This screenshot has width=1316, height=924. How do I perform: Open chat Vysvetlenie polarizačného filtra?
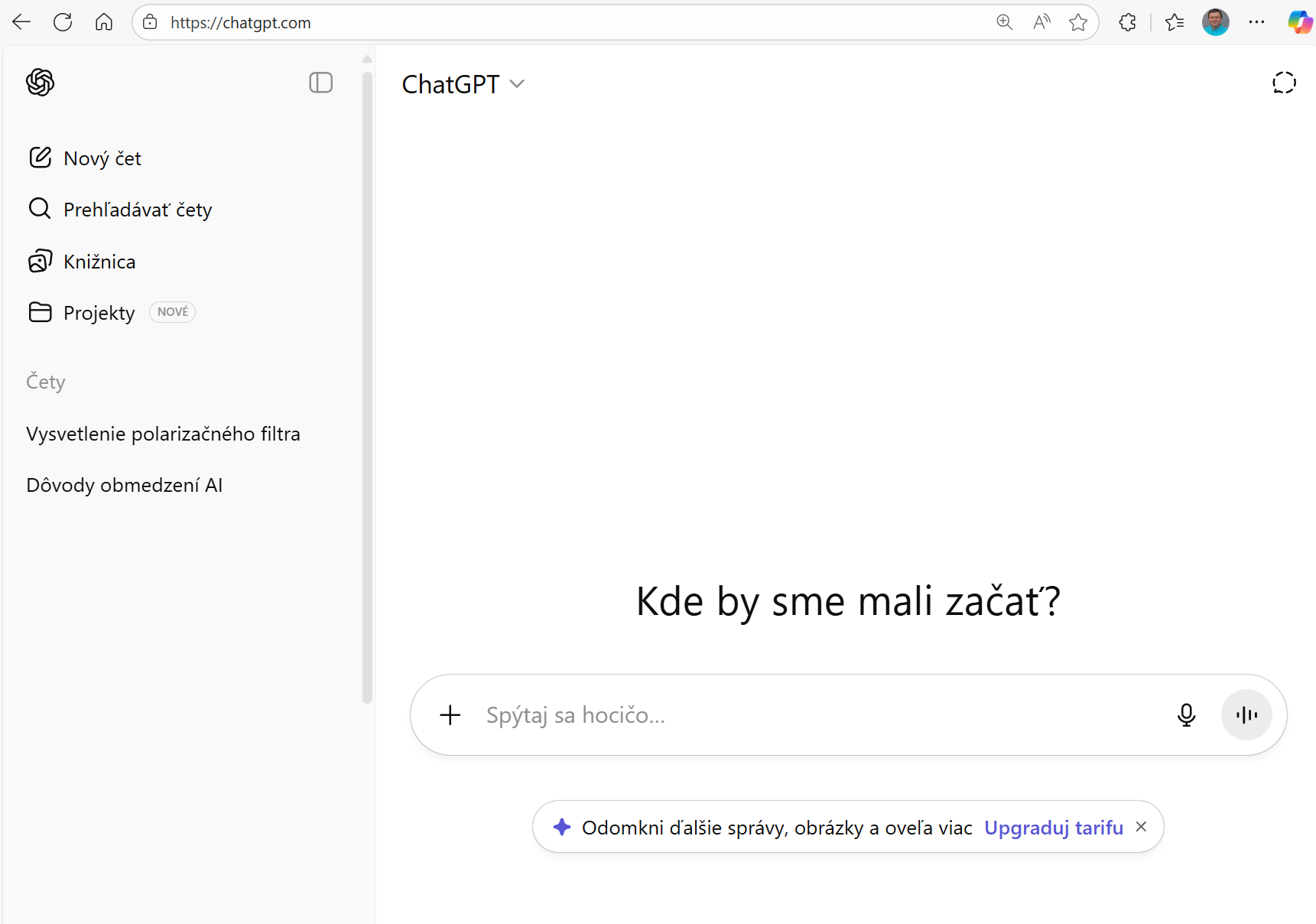click(163, 434)
